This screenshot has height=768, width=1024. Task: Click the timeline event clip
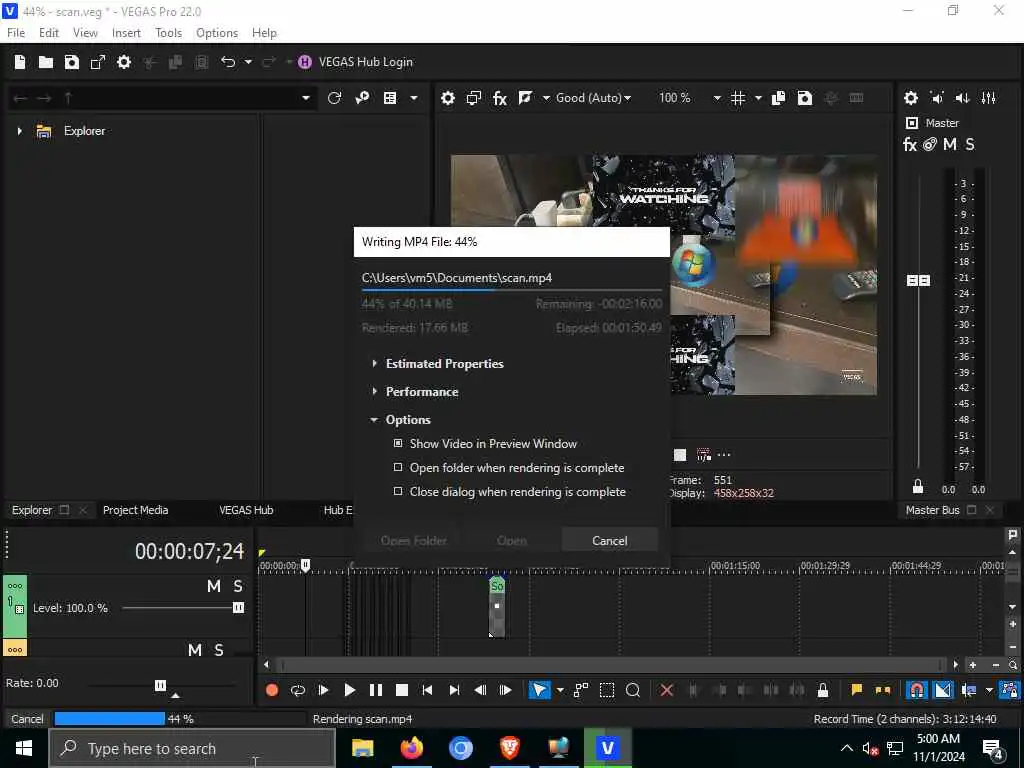[497, 607]
